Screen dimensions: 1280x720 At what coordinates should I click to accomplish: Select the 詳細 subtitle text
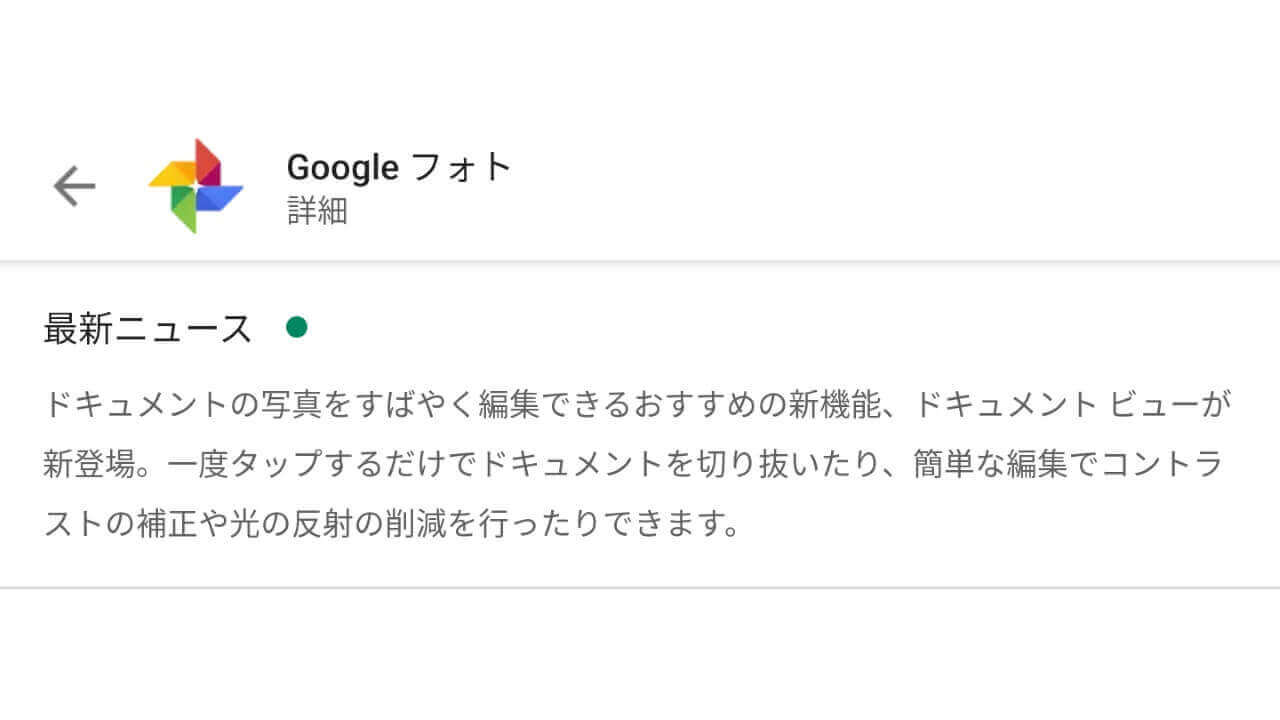(317, 211)
